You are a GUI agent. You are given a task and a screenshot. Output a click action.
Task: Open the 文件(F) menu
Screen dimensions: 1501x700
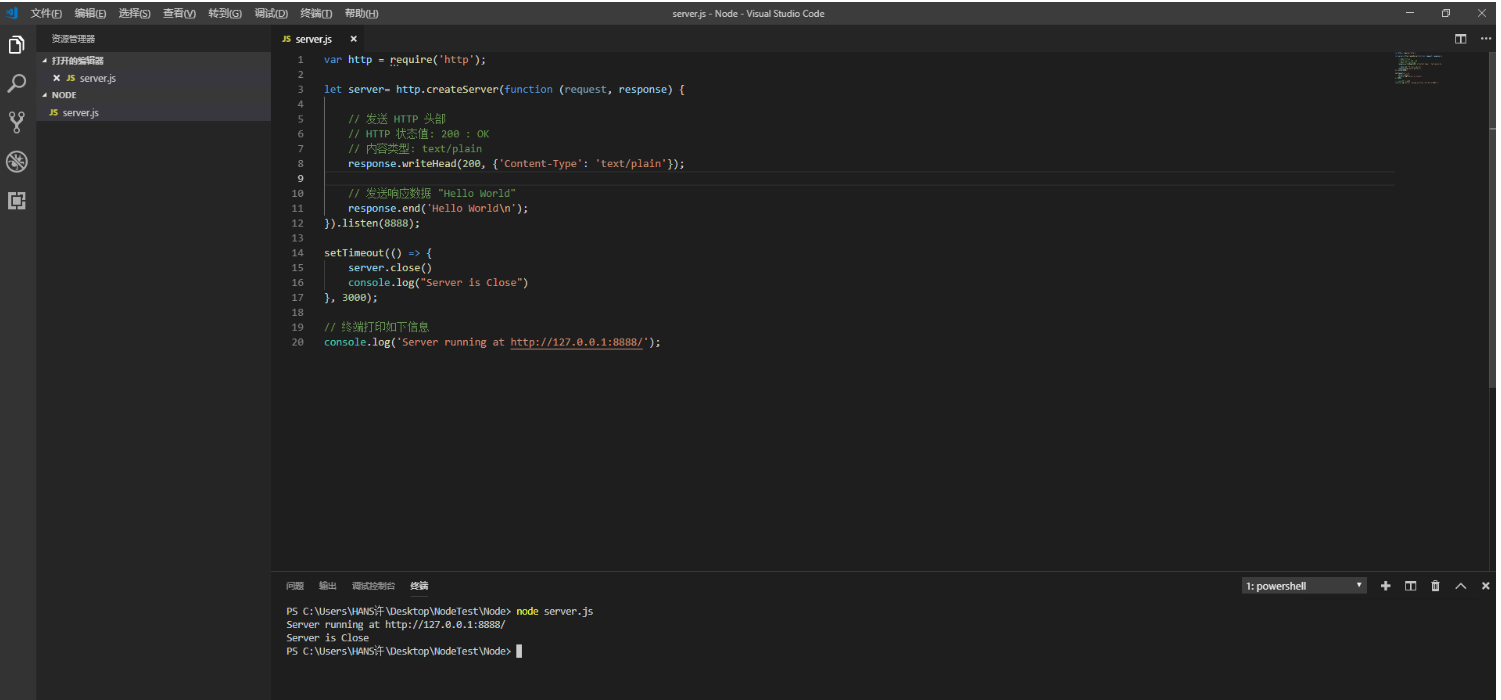pyautogui.click(x=46, y=13)
